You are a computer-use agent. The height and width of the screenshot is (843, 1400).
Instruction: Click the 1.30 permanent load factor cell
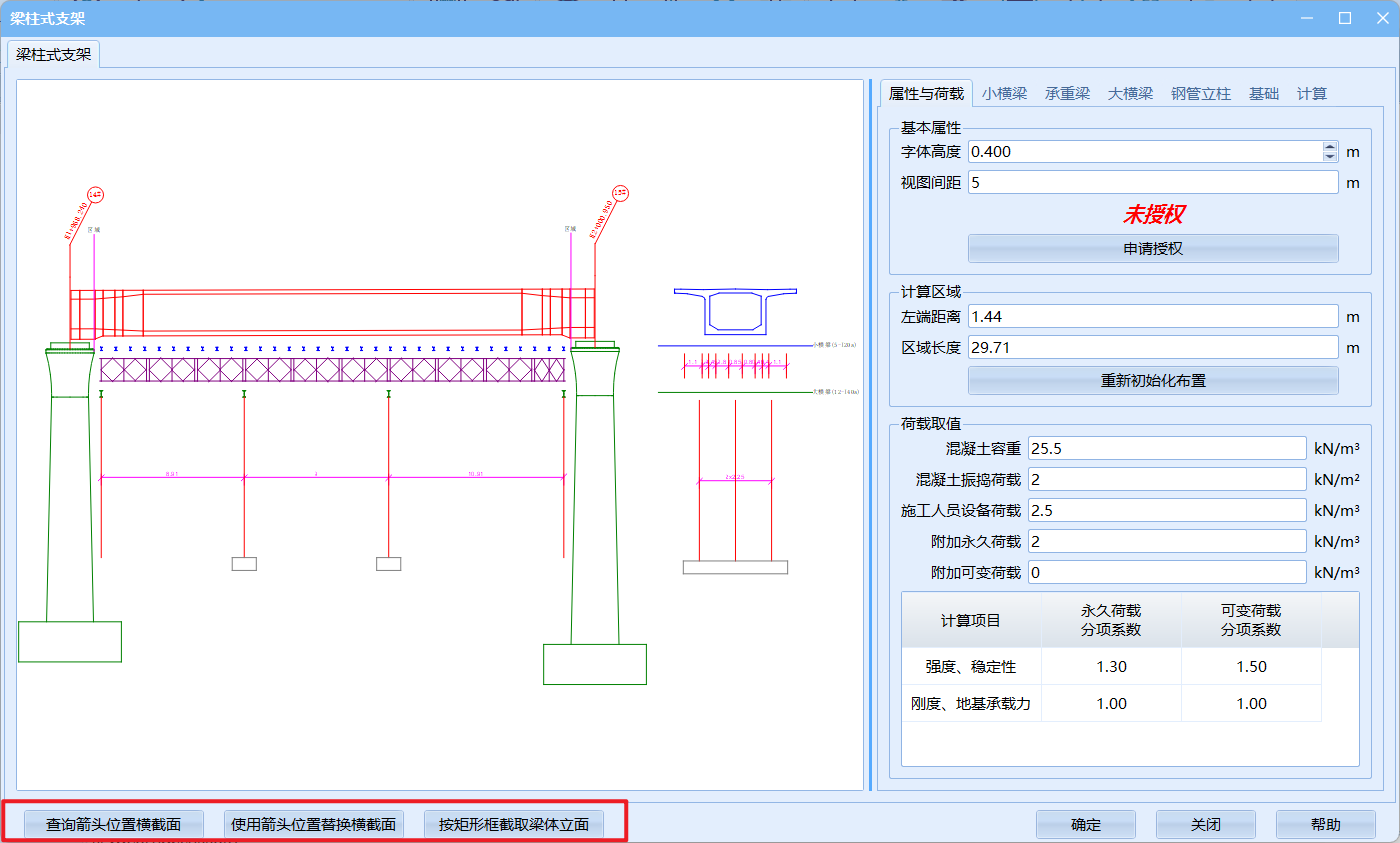click(x=1111, y=667)
